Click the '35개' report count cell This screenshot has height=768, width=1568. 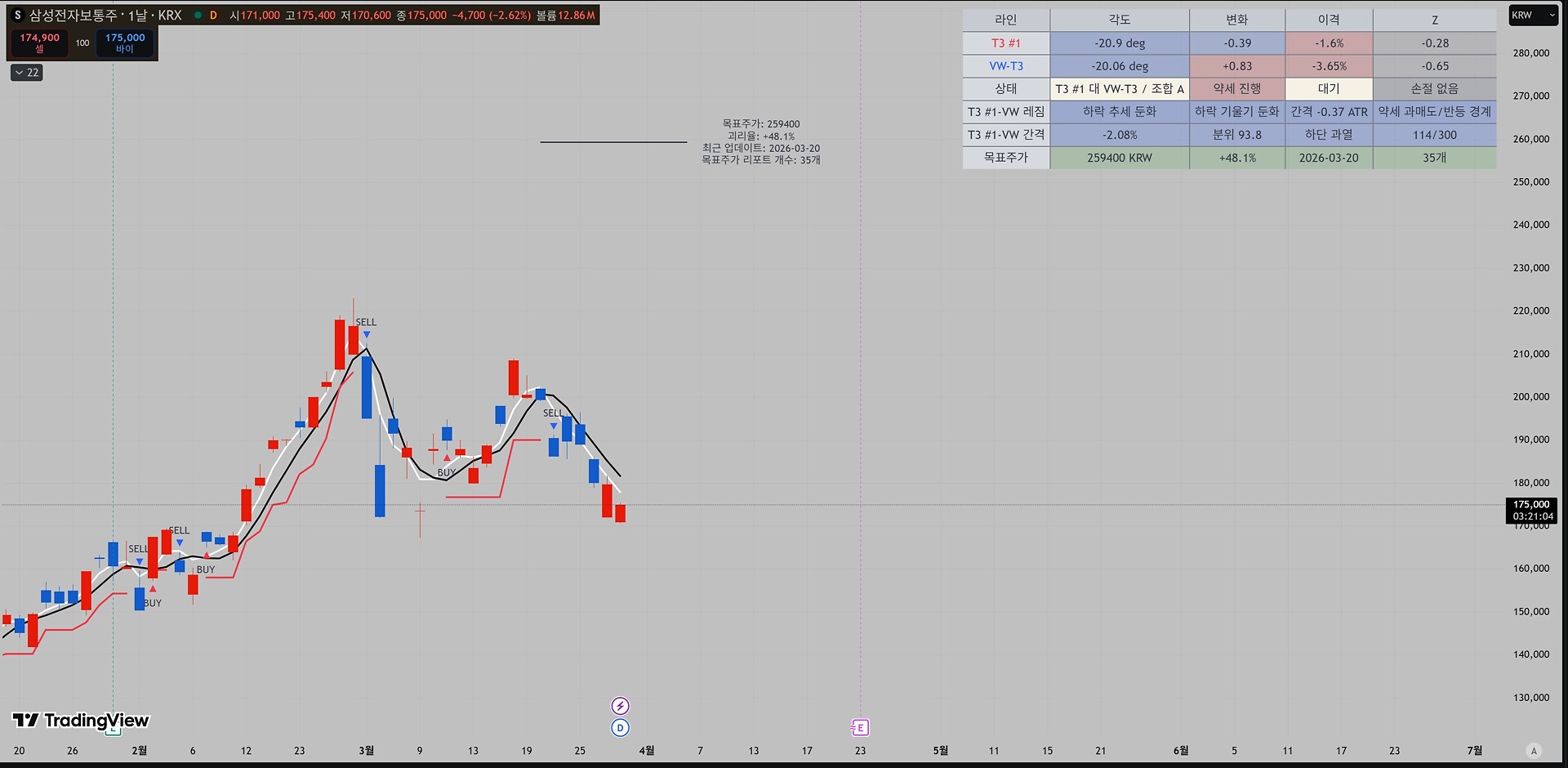point(1435,158)
